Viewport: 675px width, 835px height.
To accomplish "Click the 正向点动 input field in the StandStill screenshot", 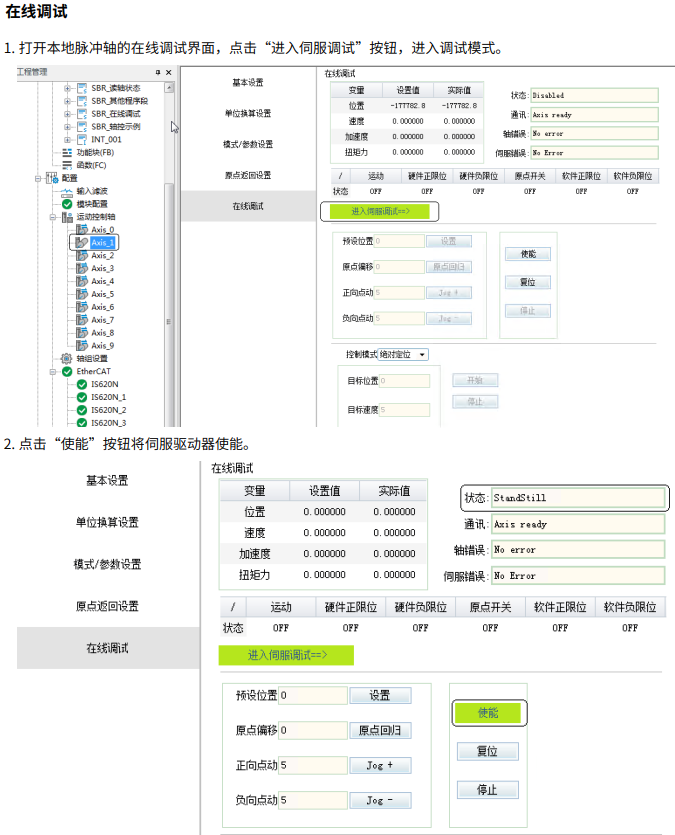I will 313,765.
